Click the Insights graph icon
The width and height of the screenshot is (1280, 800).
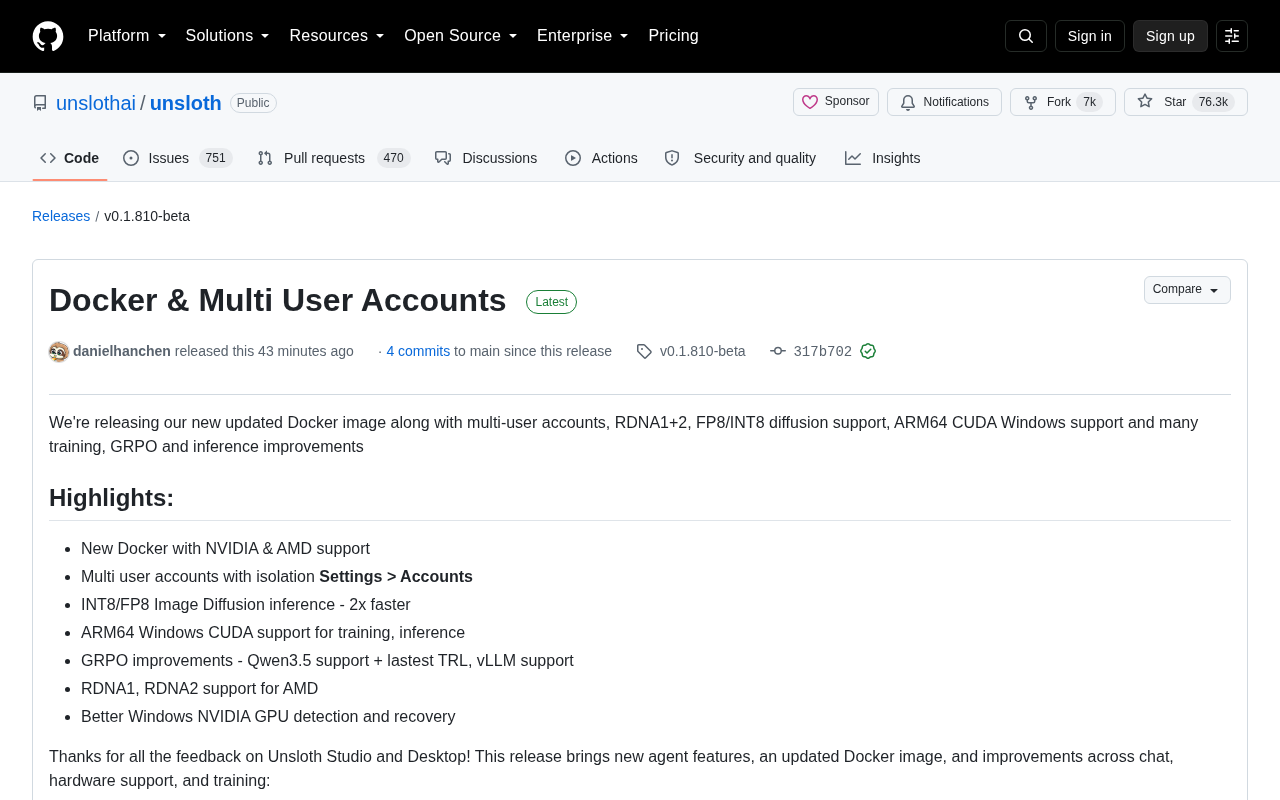tap(853, 158)
